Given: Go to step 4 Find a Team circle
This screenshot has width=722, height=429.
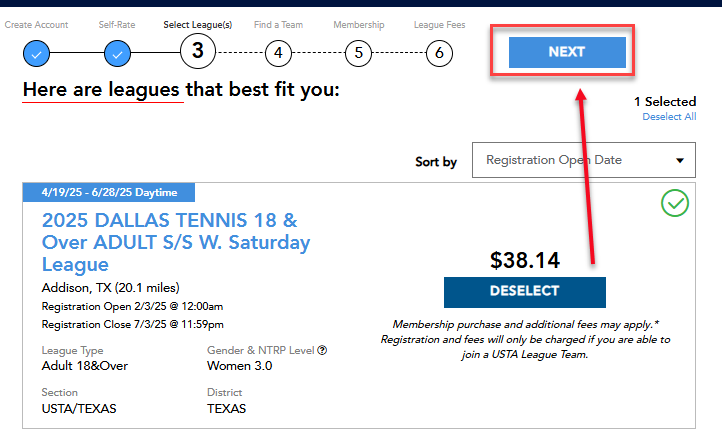Looking at the screenshot, I should (x=278, y=53).
